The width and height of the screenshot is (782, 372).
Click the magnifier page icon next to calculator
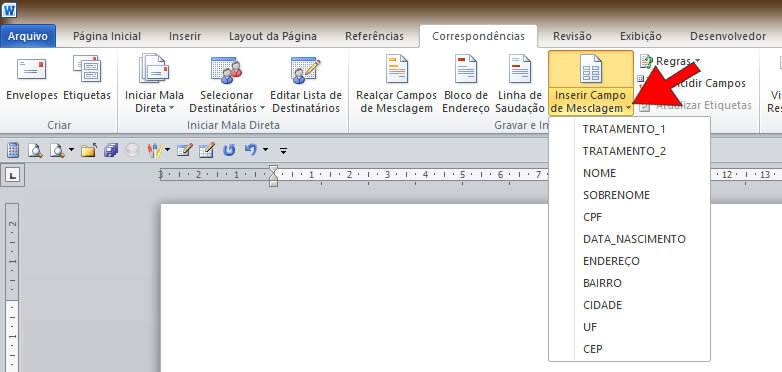(x=35, y=150)
